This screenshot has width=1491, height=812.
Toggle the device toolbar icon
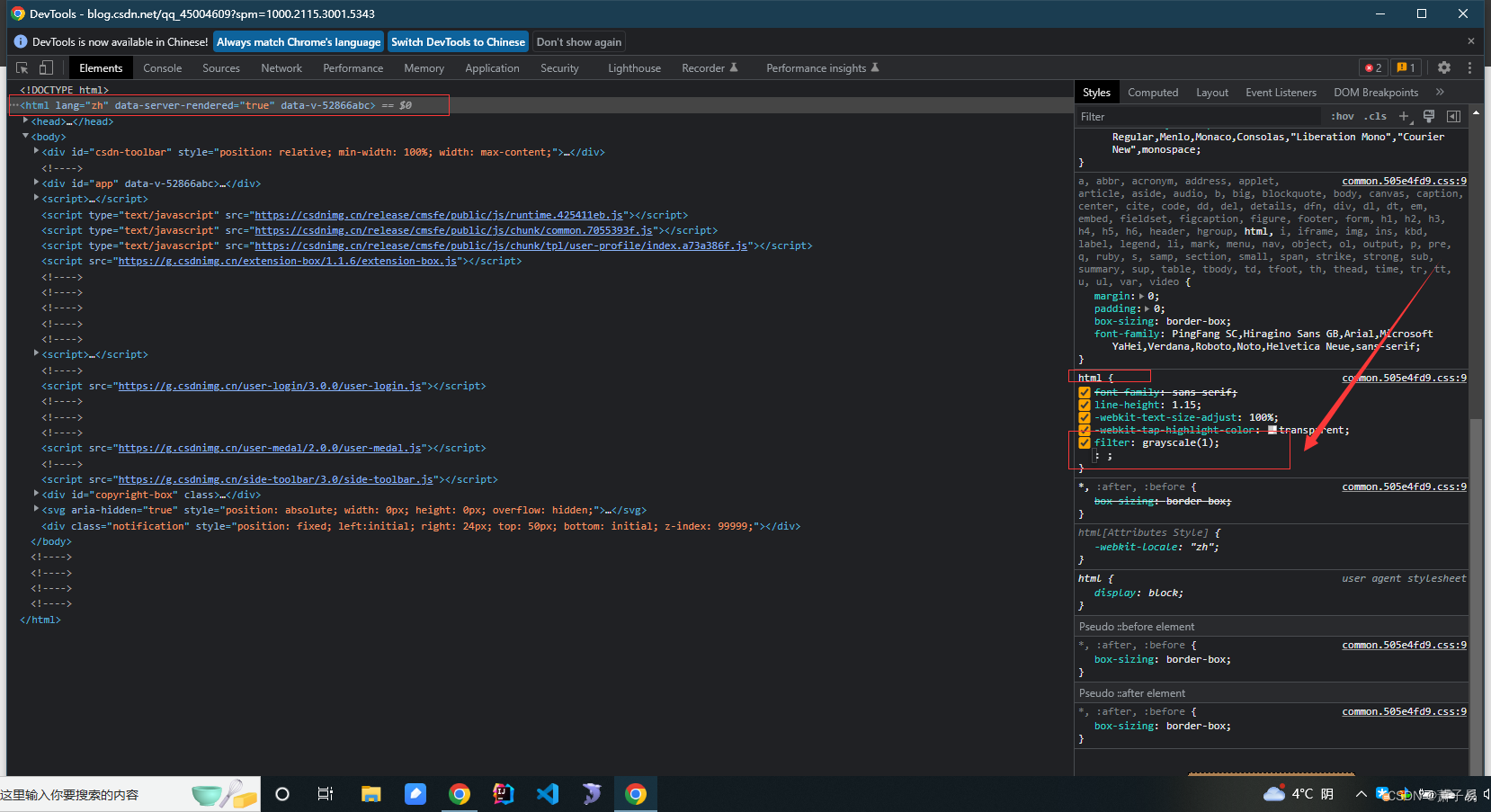pos(46,67)
